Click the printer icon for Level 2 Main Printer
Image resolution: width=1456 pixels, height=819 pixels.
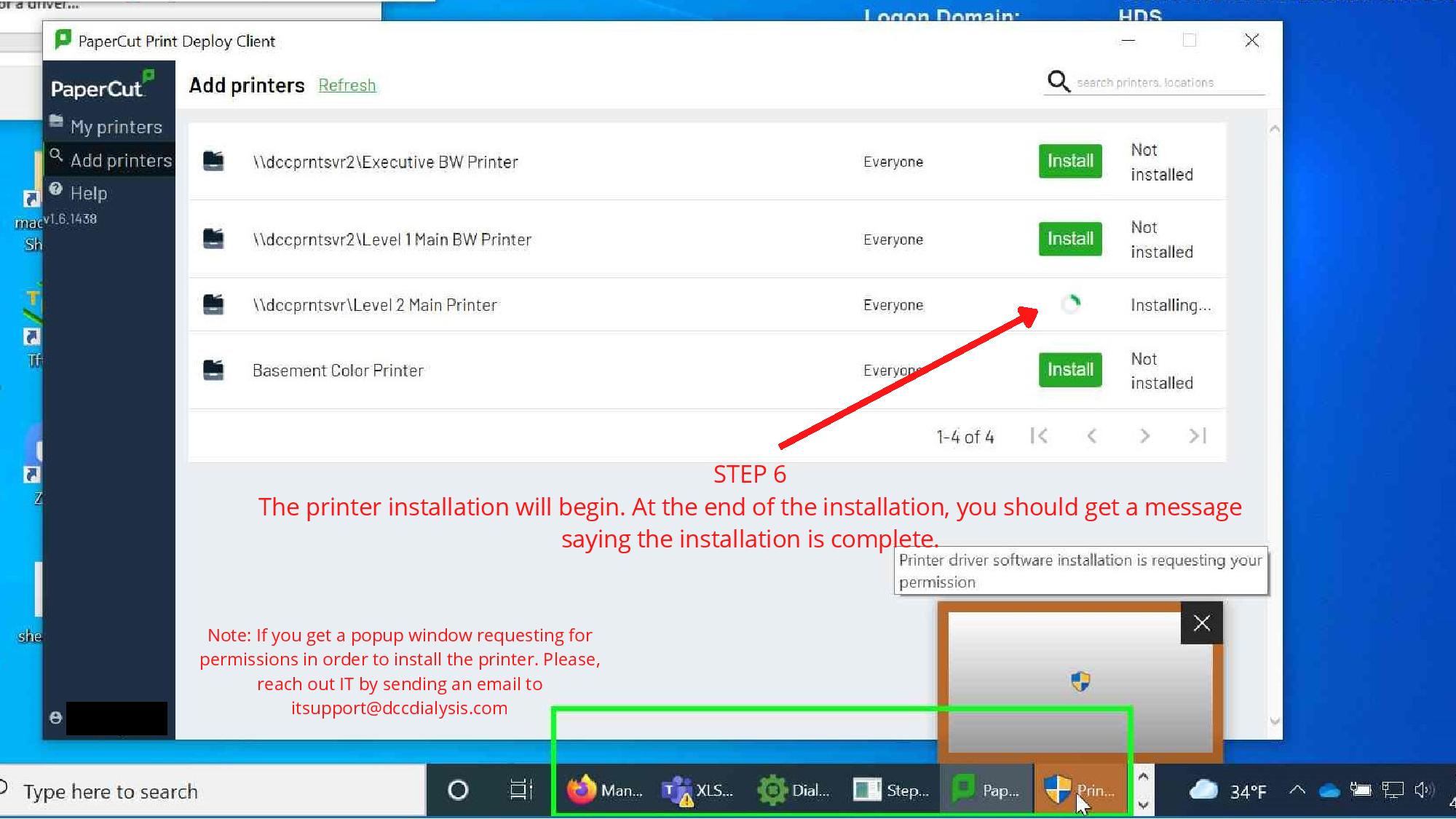point(213,304)
